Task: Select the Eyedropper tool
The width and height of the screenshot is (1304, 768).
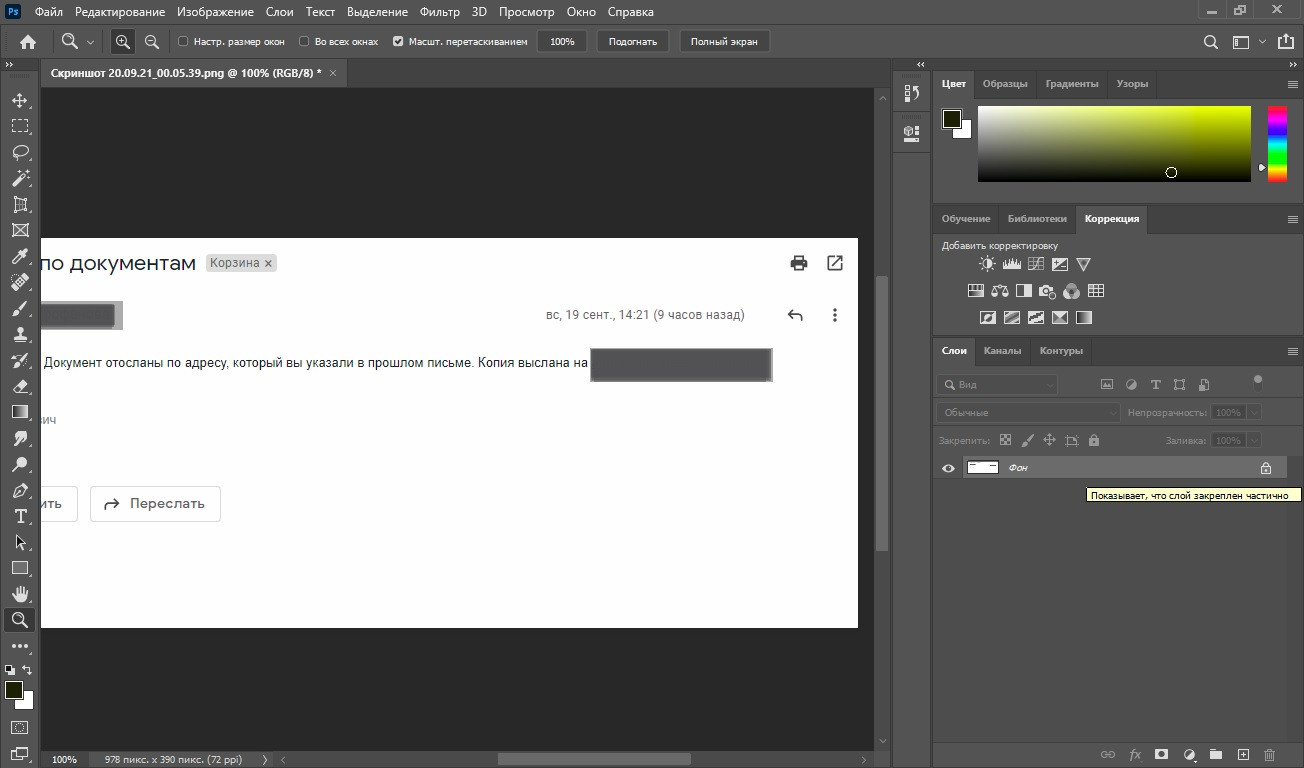Action: click(20, 257)
